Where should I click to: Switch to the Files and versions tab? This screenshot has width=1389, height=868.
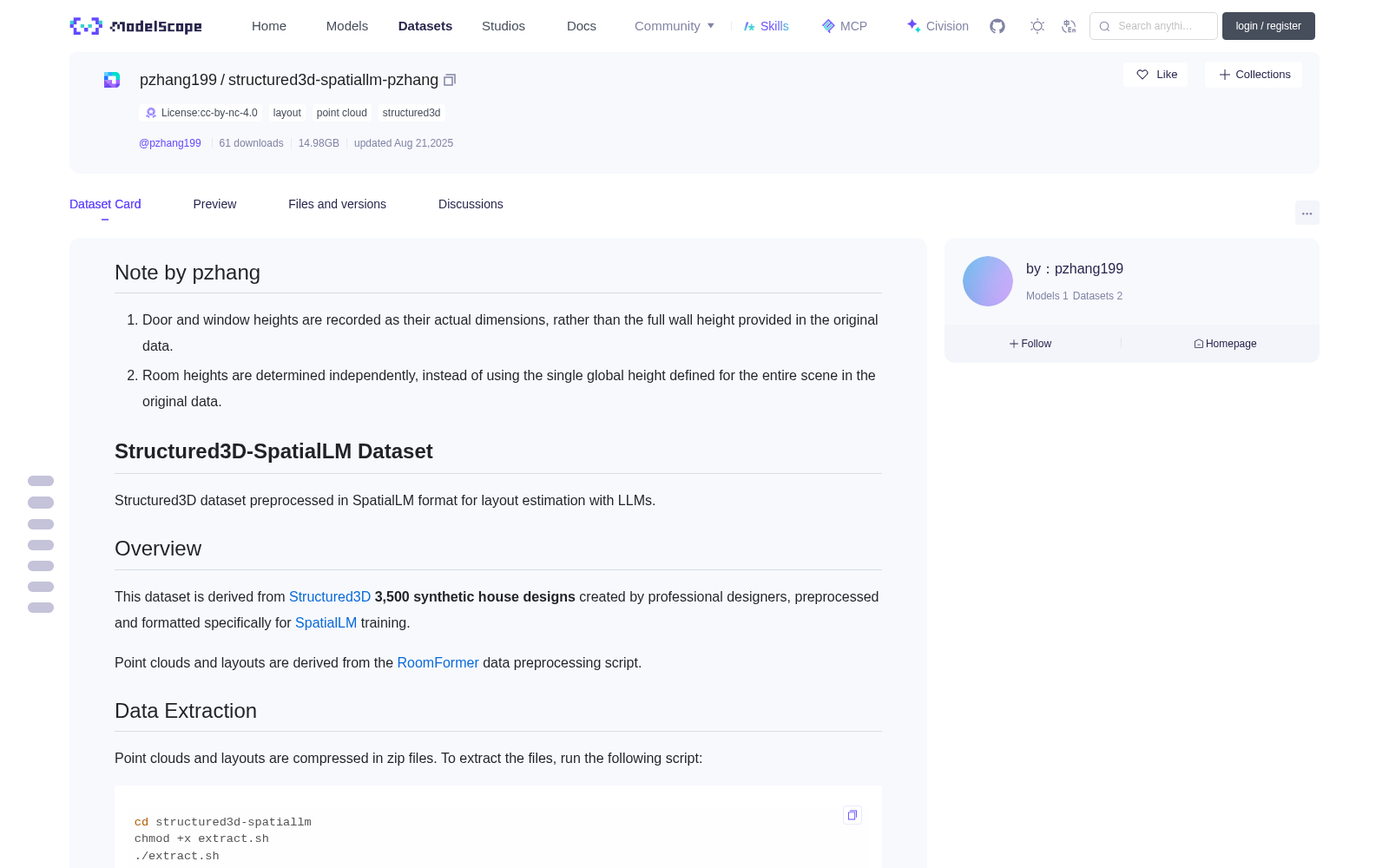click(337, 204)
